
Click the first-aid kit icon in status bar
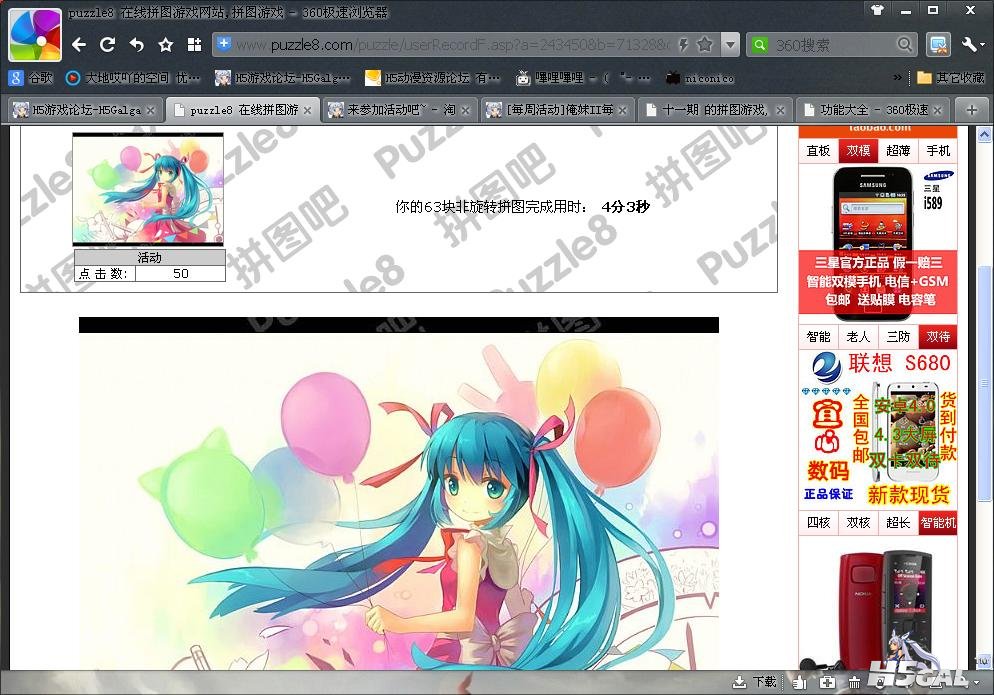(x=827, y=682)
